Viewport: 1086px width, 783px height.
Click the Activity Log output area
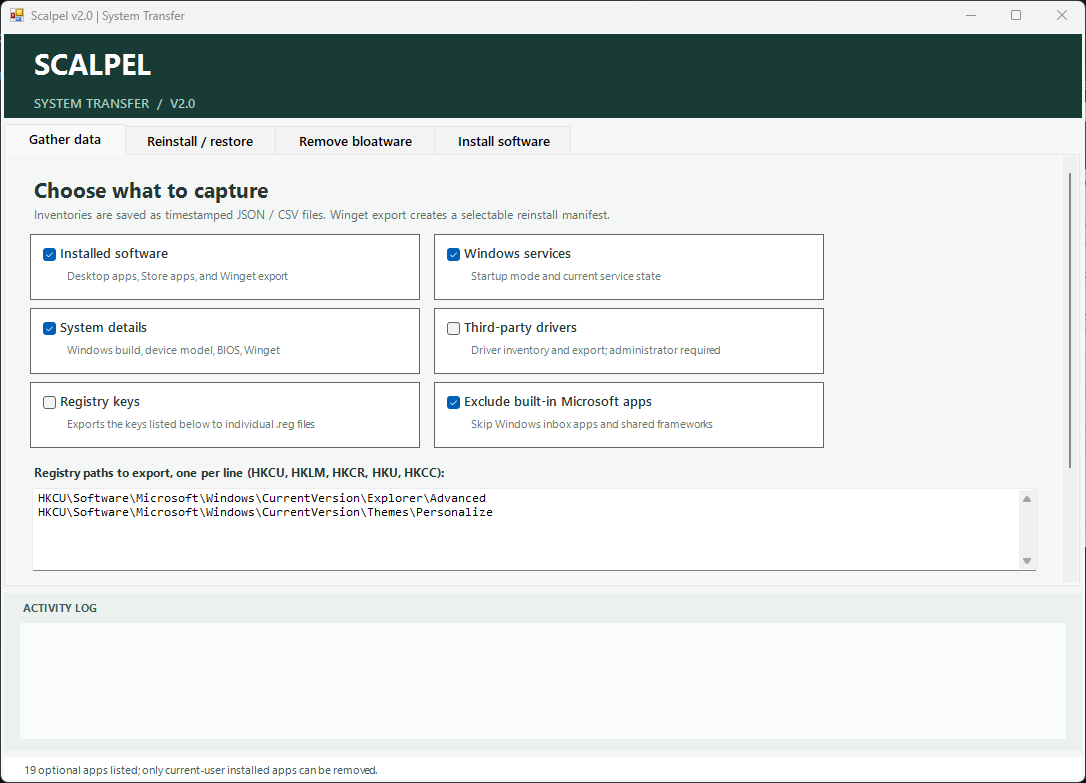[542, 681]
